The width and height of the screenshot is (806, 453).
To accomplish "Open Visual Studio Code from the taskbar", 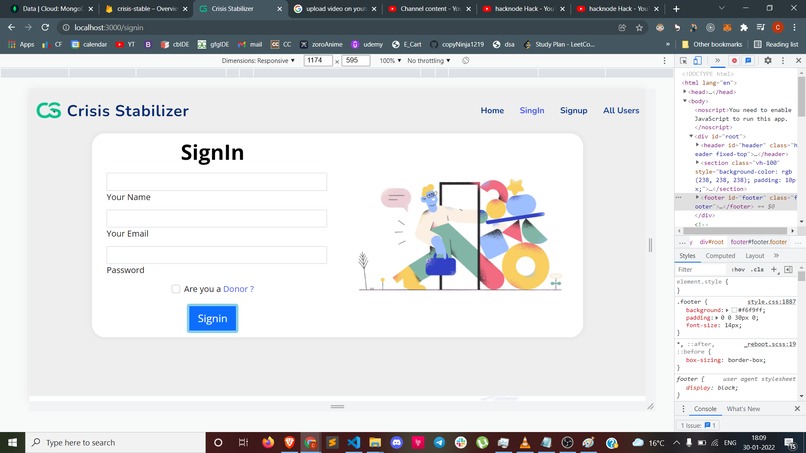I will coord(354,443).
